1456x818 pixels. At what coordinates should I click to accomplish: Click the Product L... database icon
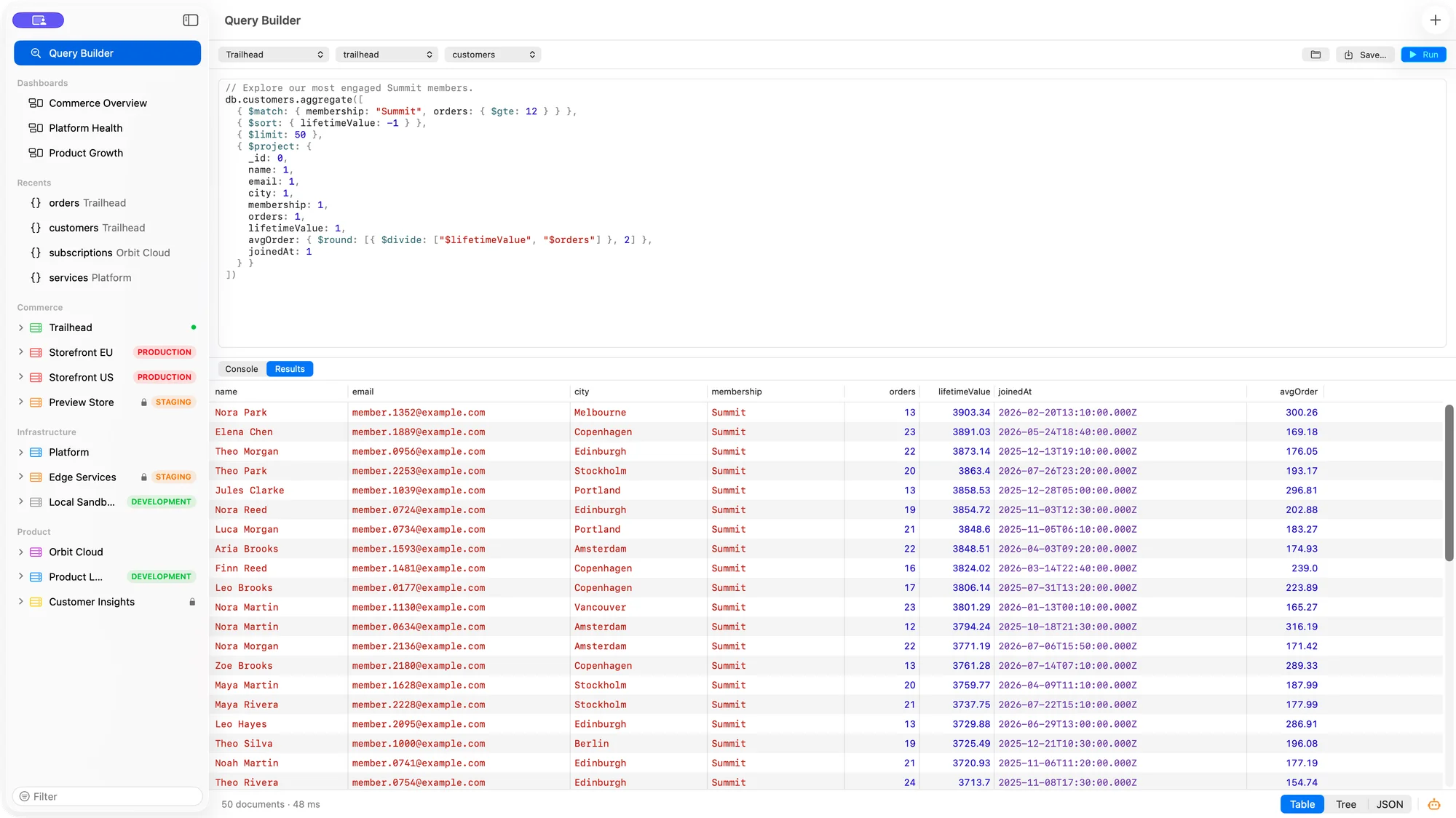tap(36, 577)
